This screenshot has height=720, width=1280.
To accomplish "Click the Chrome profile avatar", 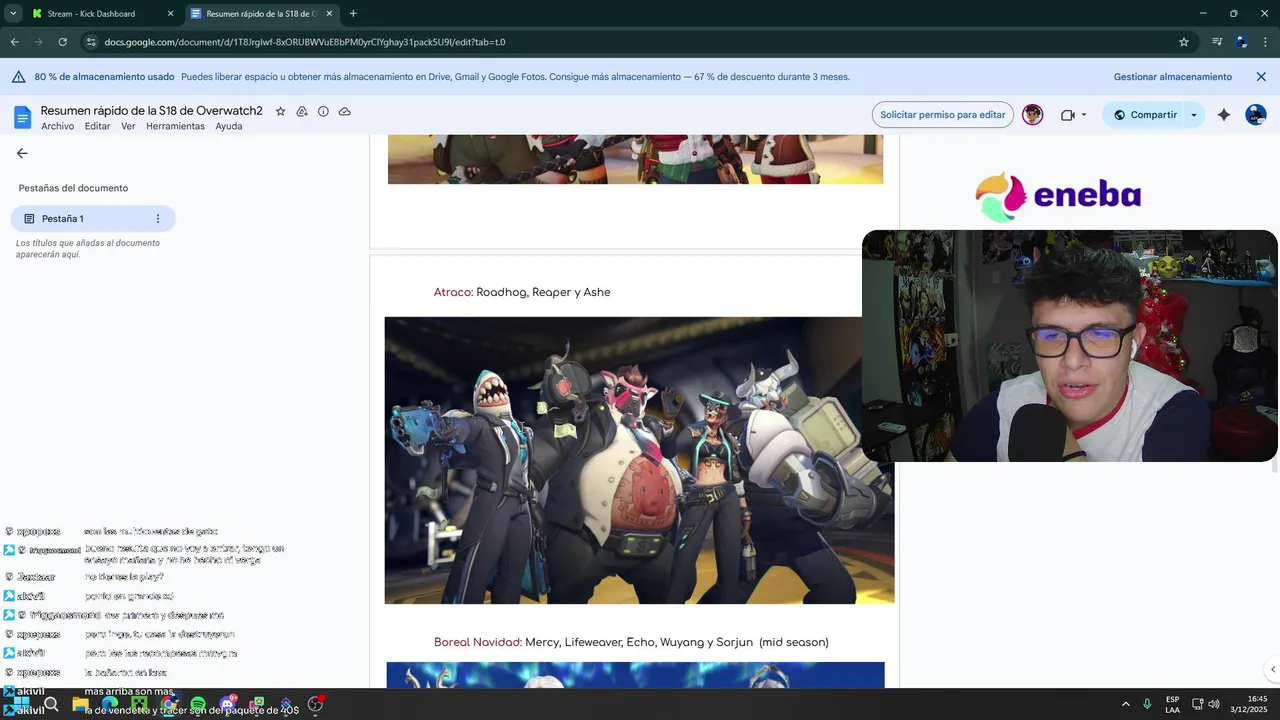I will pos(1242,42).
